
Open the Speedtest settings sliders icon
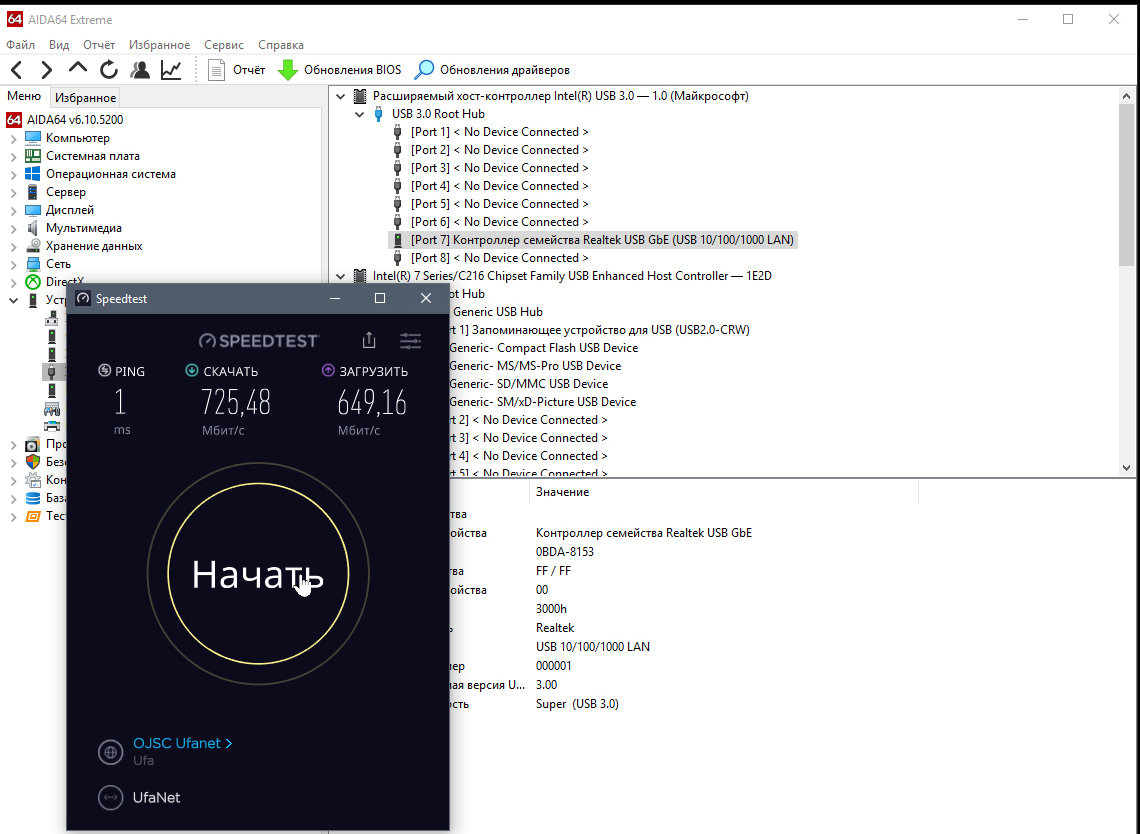[x=410, y=340]
